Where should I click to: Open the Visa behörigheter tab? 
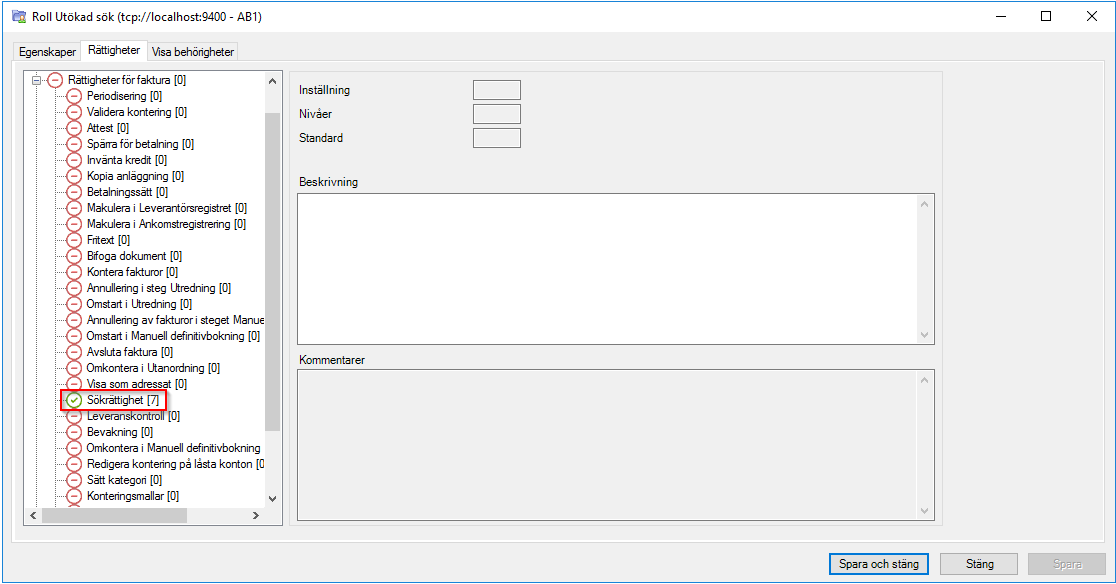click(192, 50)
